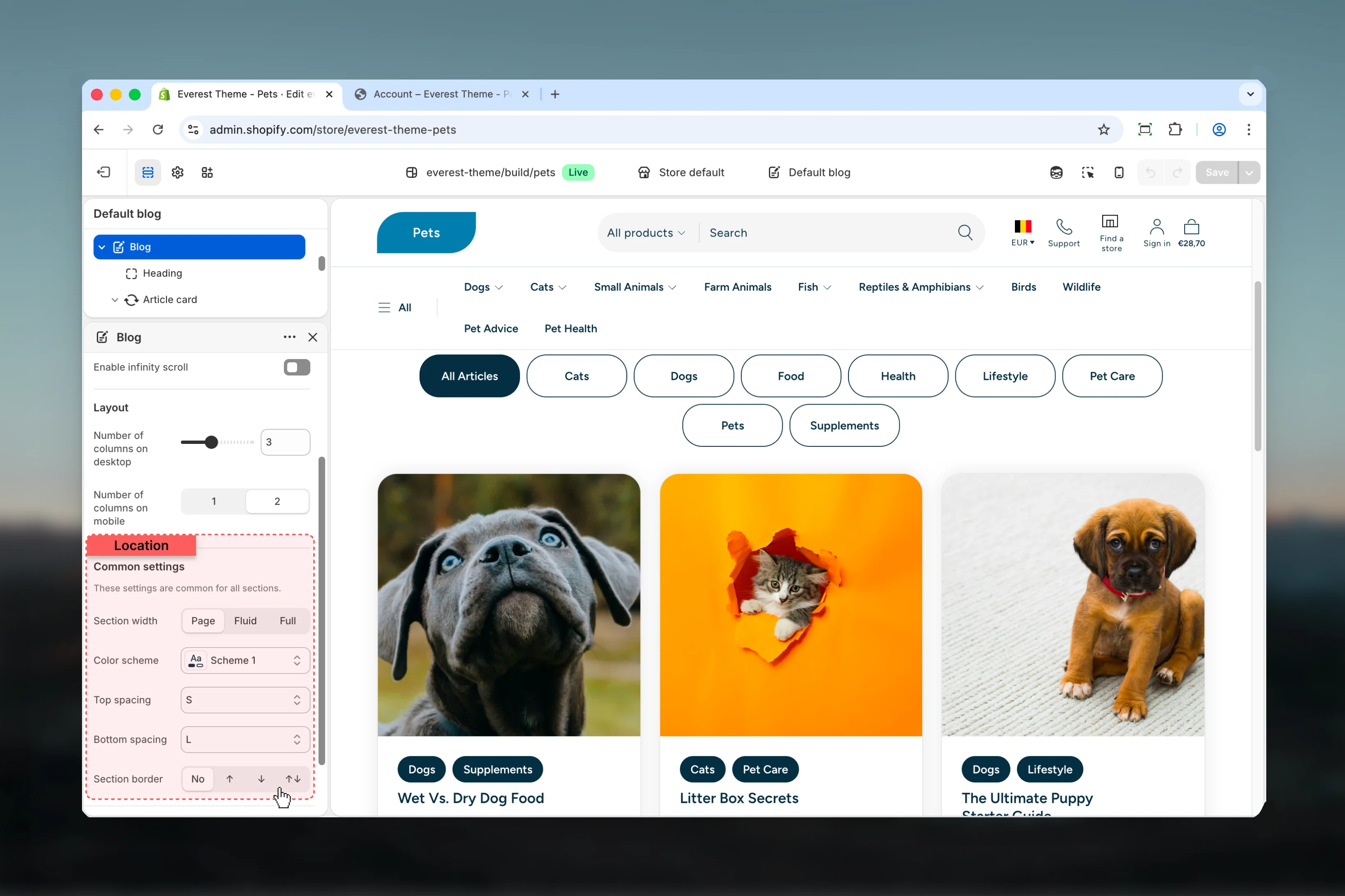The image size is (1345, 896).
Task: Click the three-dot menu in Blog panel
Action: [x=290, y=337]
